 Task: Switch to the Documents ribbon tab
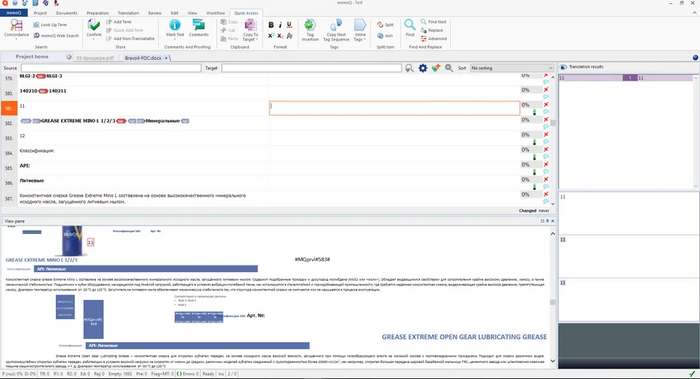coord(67,13)
